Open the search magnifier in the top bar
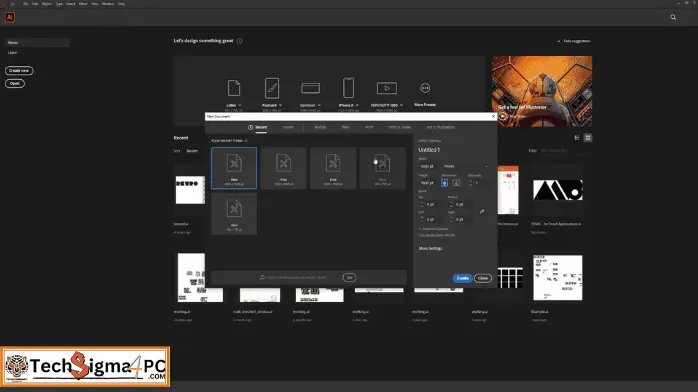 point(673,17)
